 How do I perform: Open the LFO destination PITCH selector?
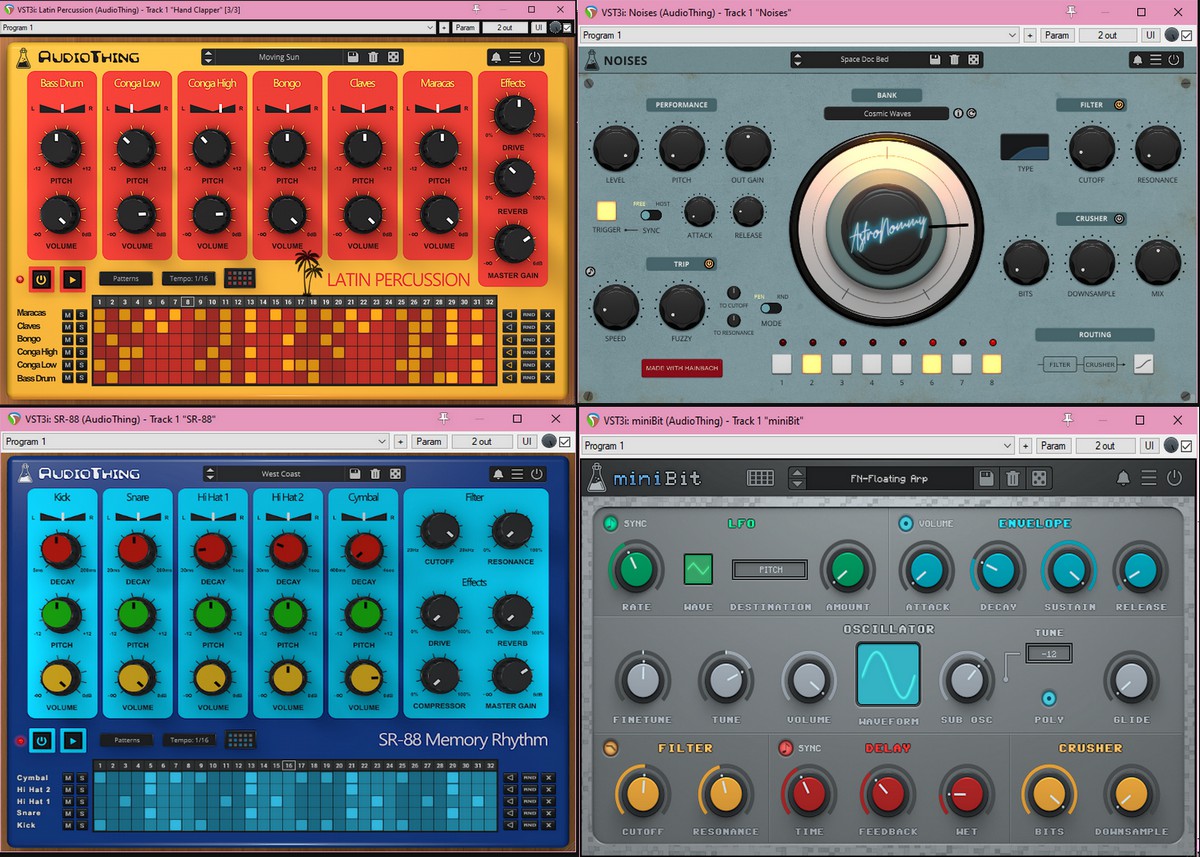[770, 570]
